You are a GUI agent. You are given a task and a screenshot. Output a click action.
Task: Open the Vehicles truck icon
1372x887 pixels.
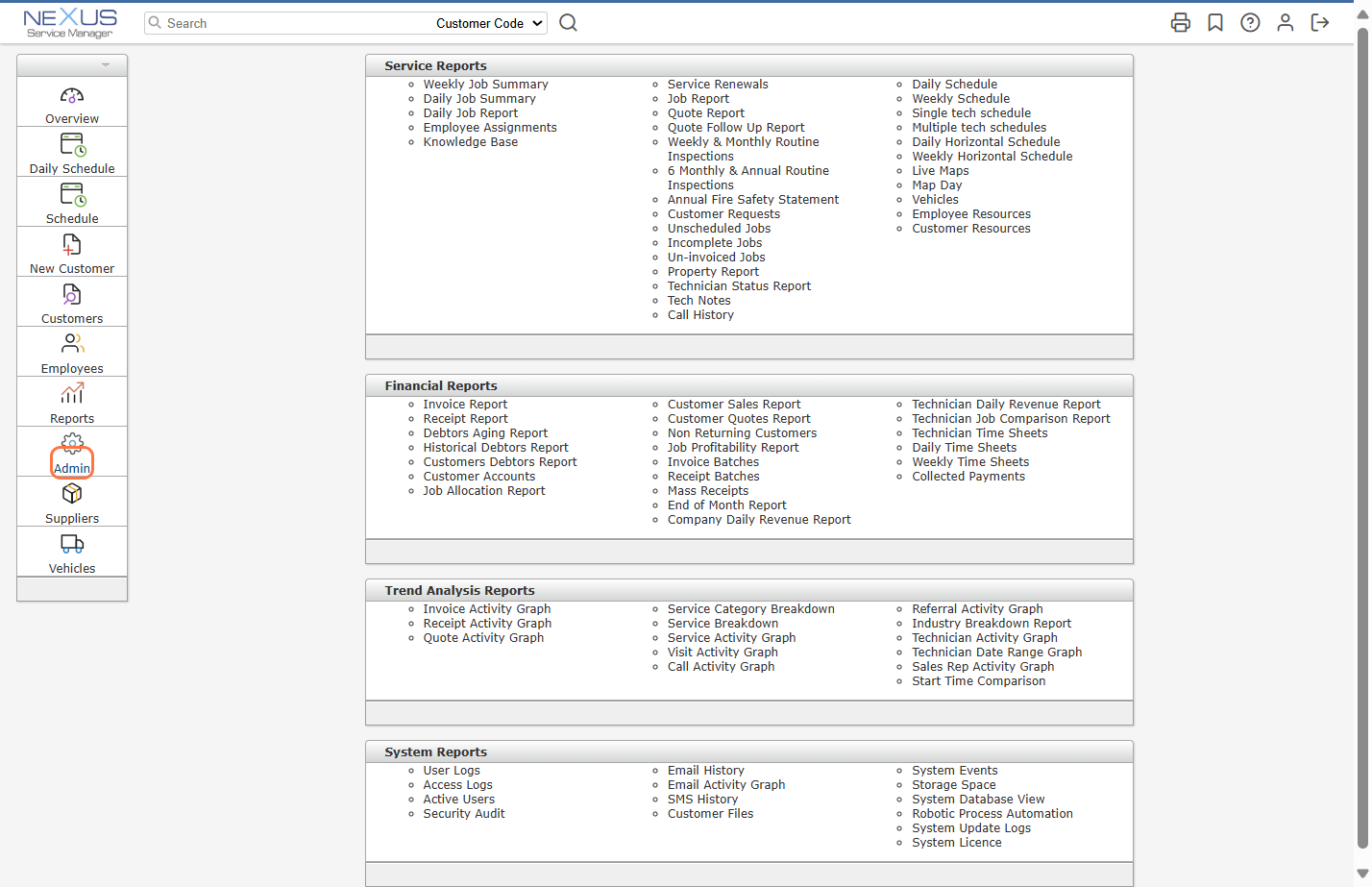click(x=72, y=544)
